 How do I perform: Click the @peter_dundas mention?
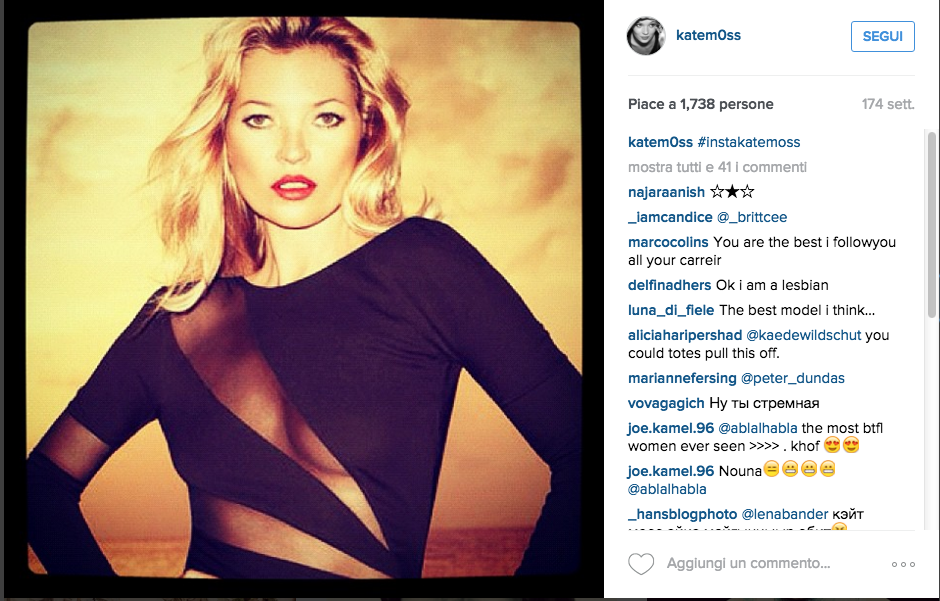pyautogui.click(x=793, y=378)
